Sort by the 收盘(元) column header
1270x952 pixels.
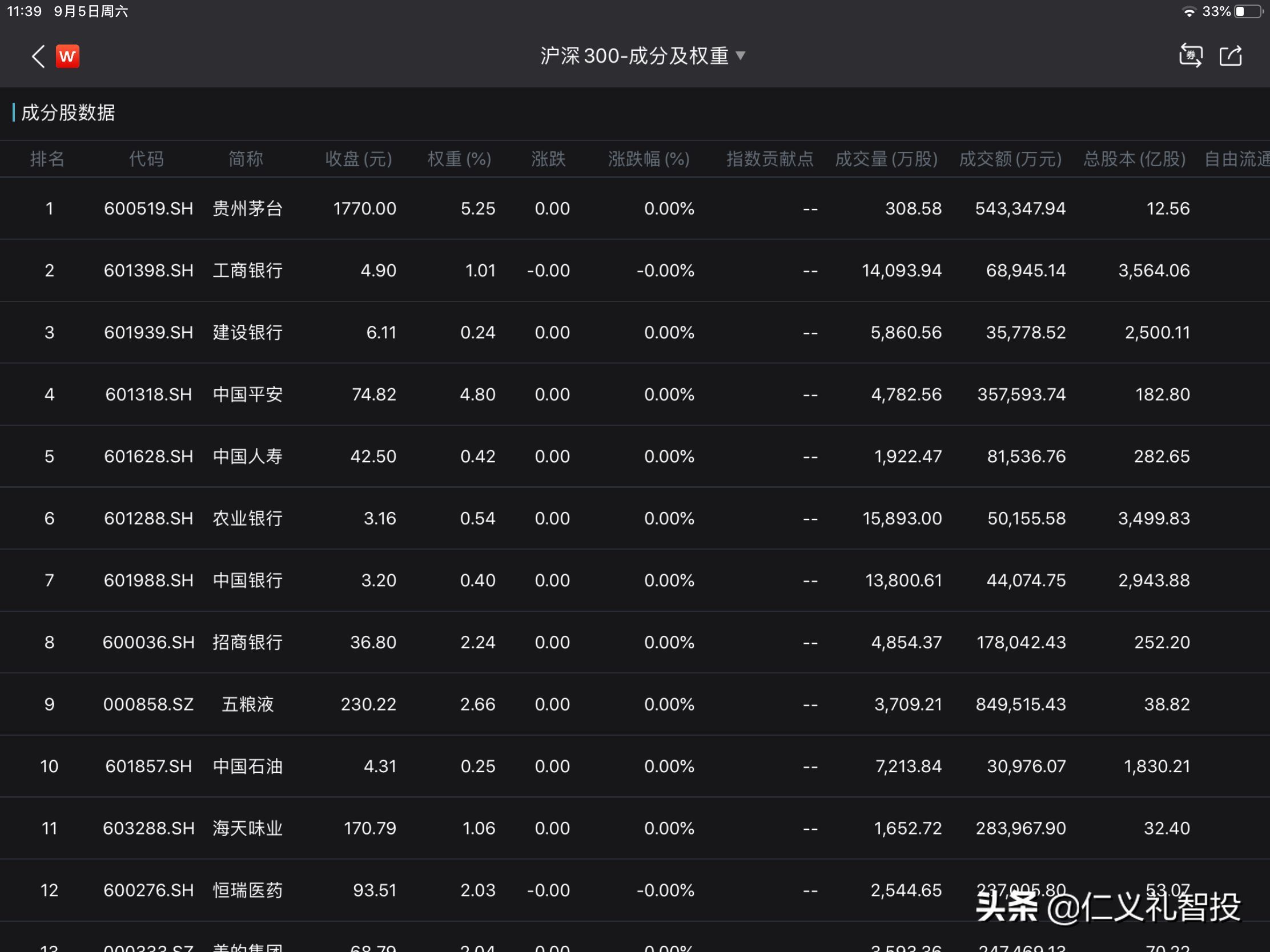357,160
